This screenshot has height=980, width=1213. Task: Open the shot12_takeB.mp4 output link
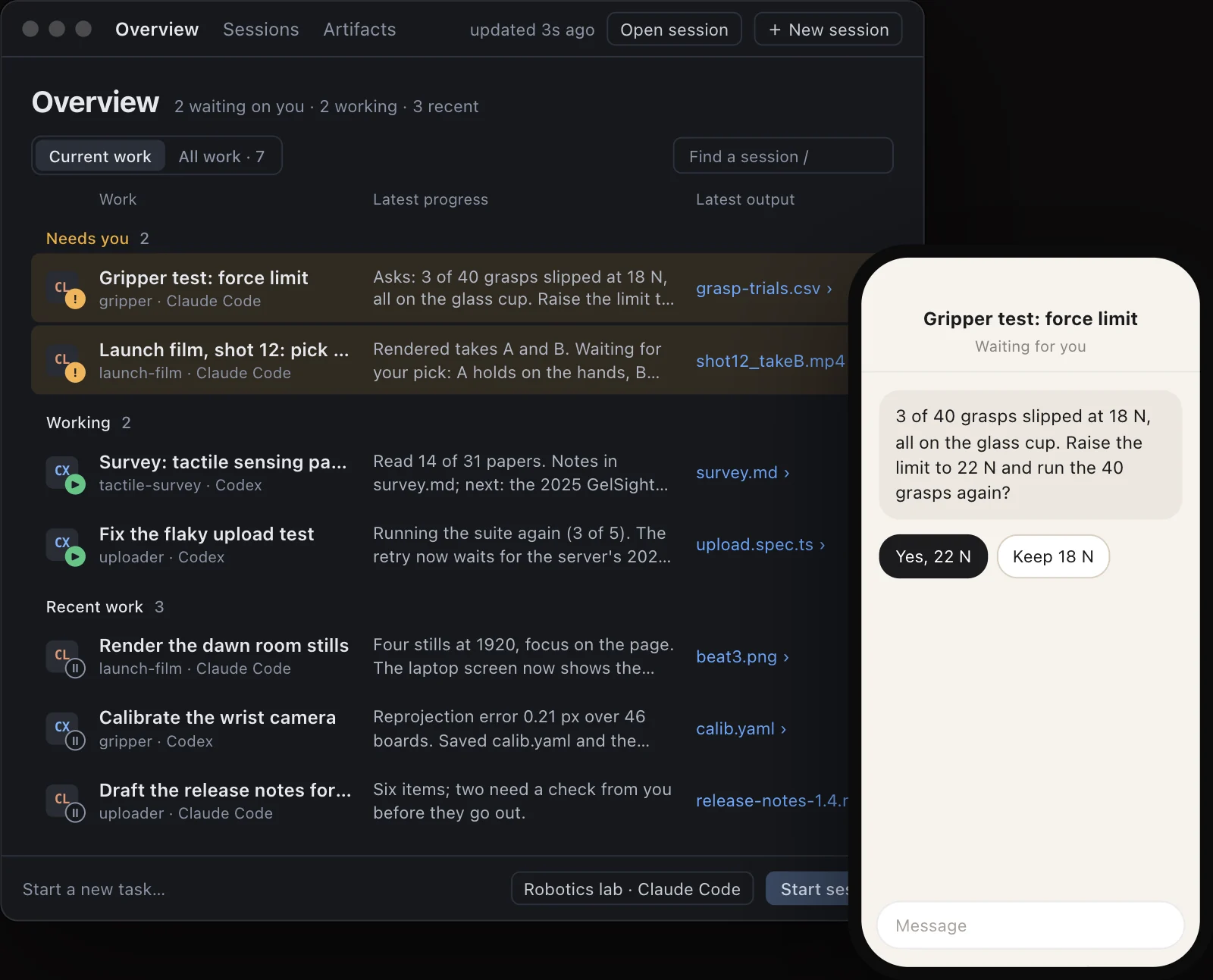770,361
